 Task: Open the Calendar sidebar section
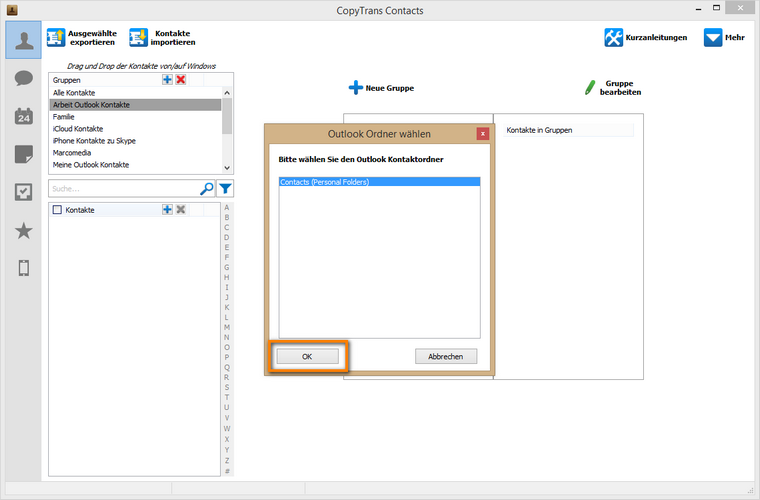(x=24, y=116)
